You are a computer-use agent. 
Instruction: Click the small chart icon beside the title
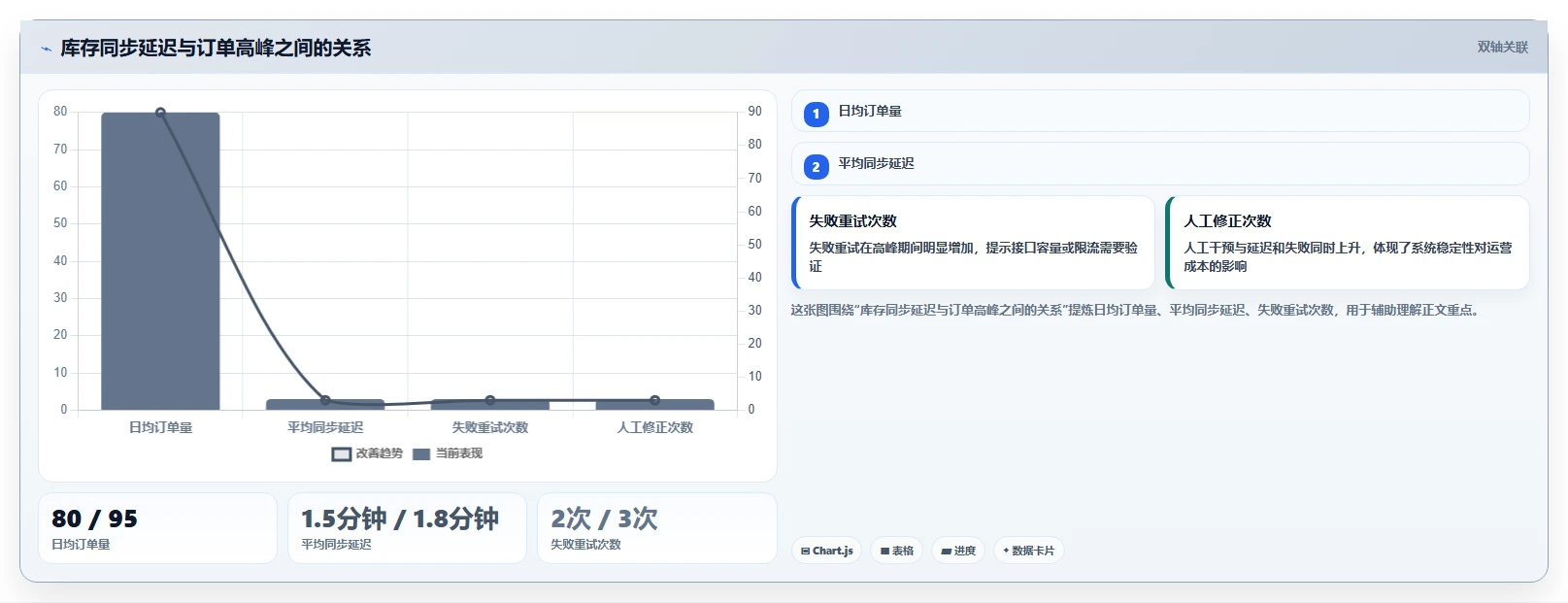[x=46, y=49]
